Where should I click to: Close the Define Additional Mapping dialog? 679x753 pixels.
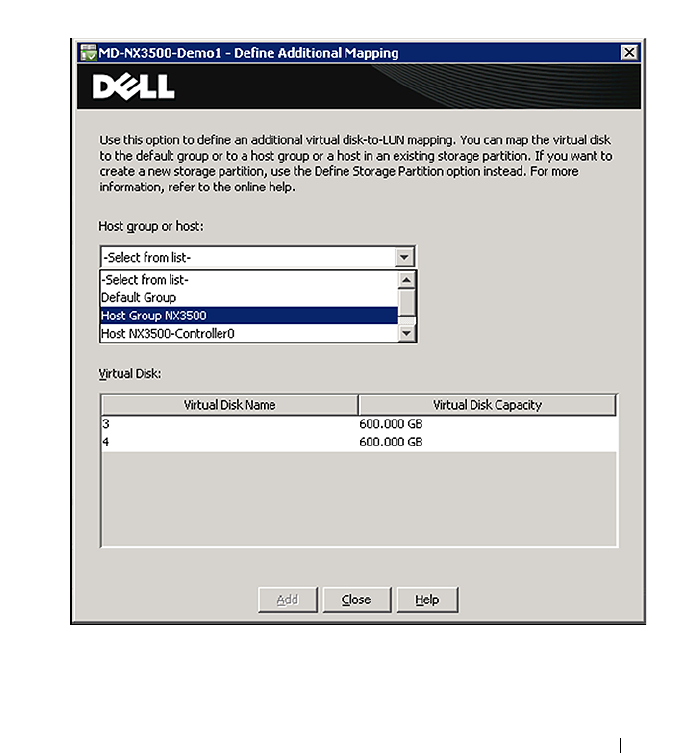coord(629,52)
